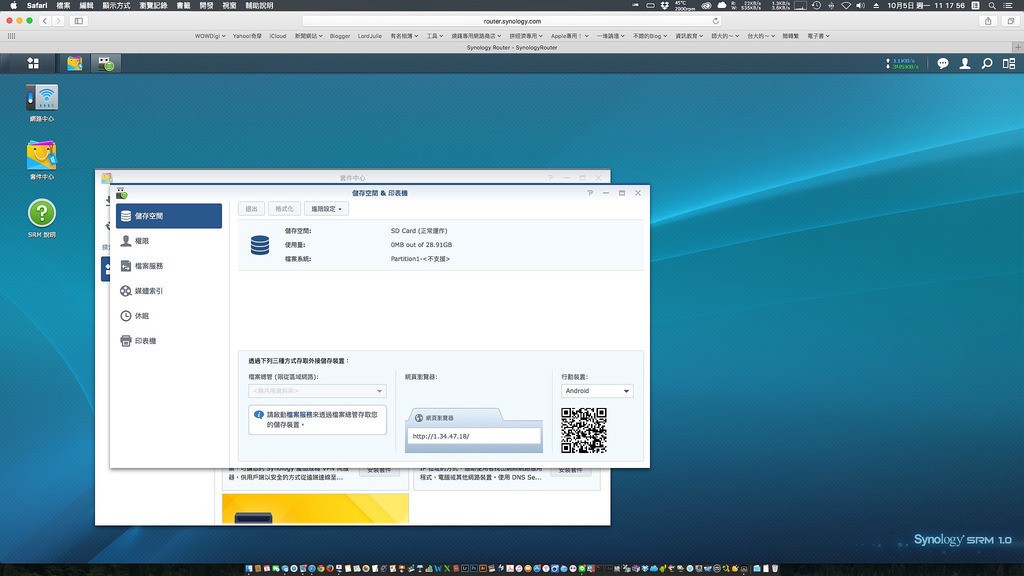Screen dimensions: 1024x576
Task: Expand the 新聞網站 bookmarks folder
Action: (308, 36)
